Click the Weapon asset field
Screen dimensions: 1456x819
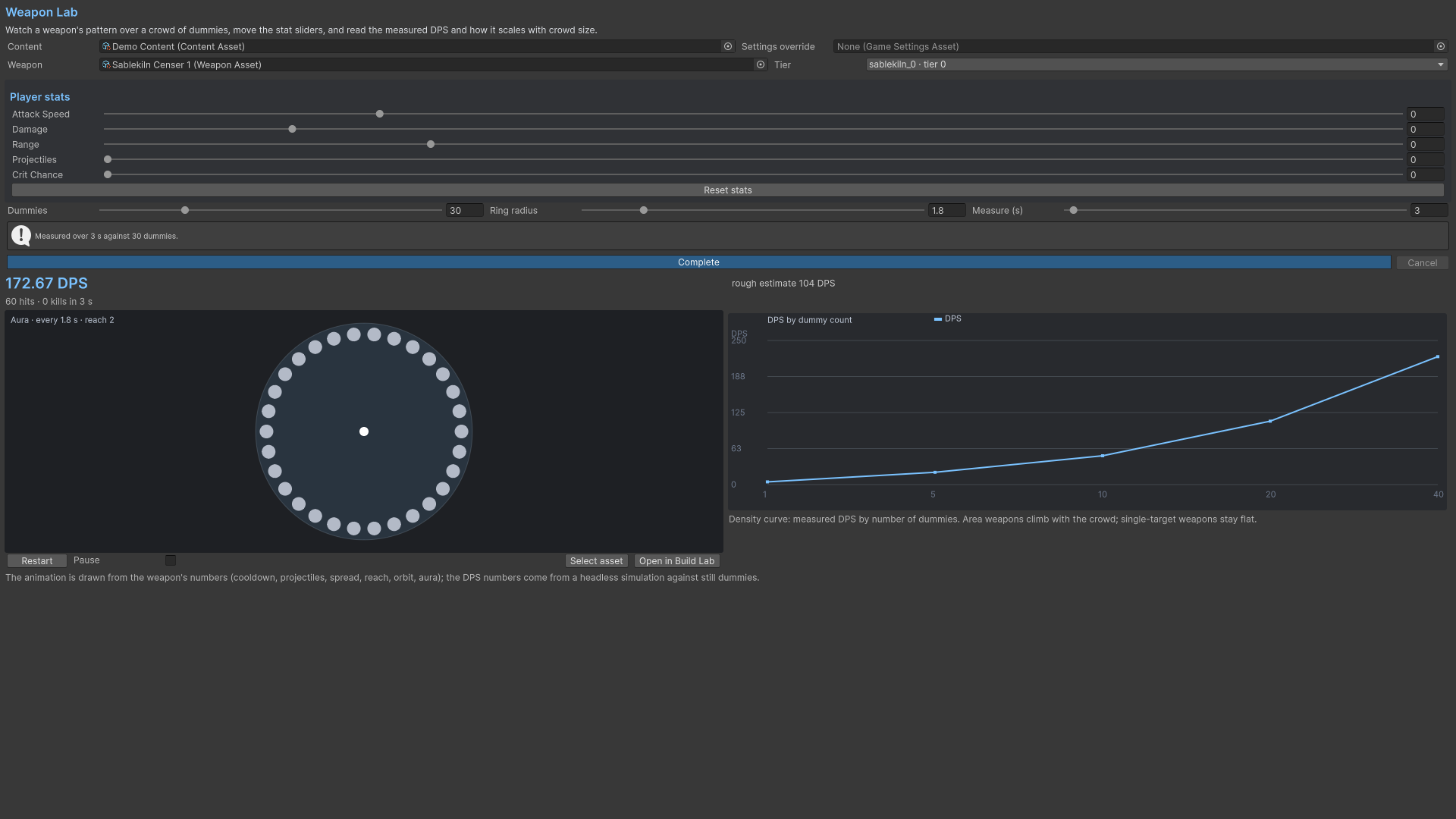point(433,64)
